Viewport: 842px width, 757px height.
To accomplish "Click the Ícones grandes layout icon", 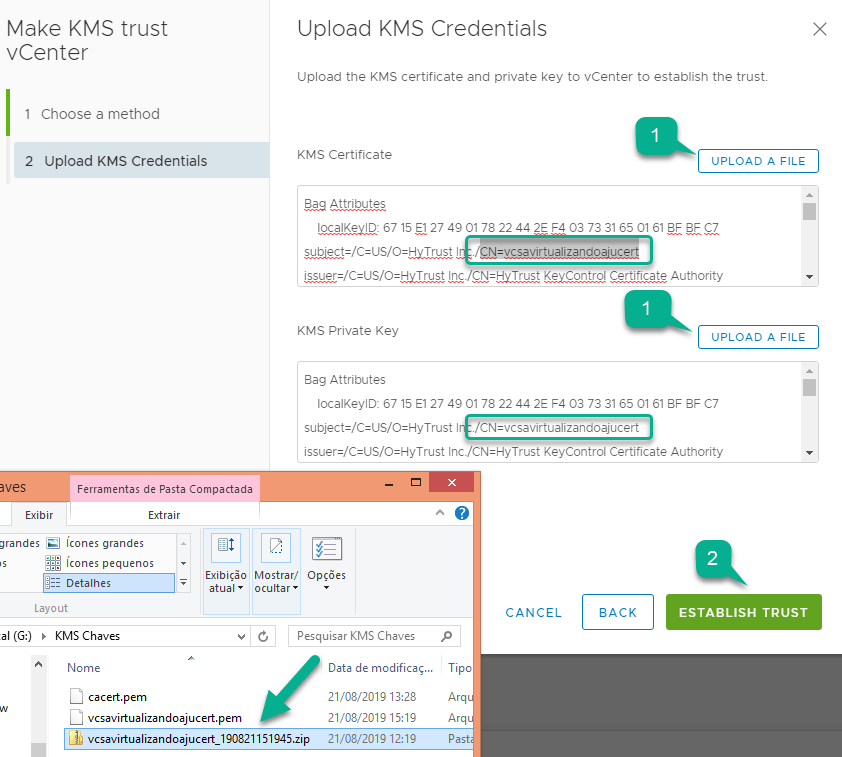I will coord(53,543).
